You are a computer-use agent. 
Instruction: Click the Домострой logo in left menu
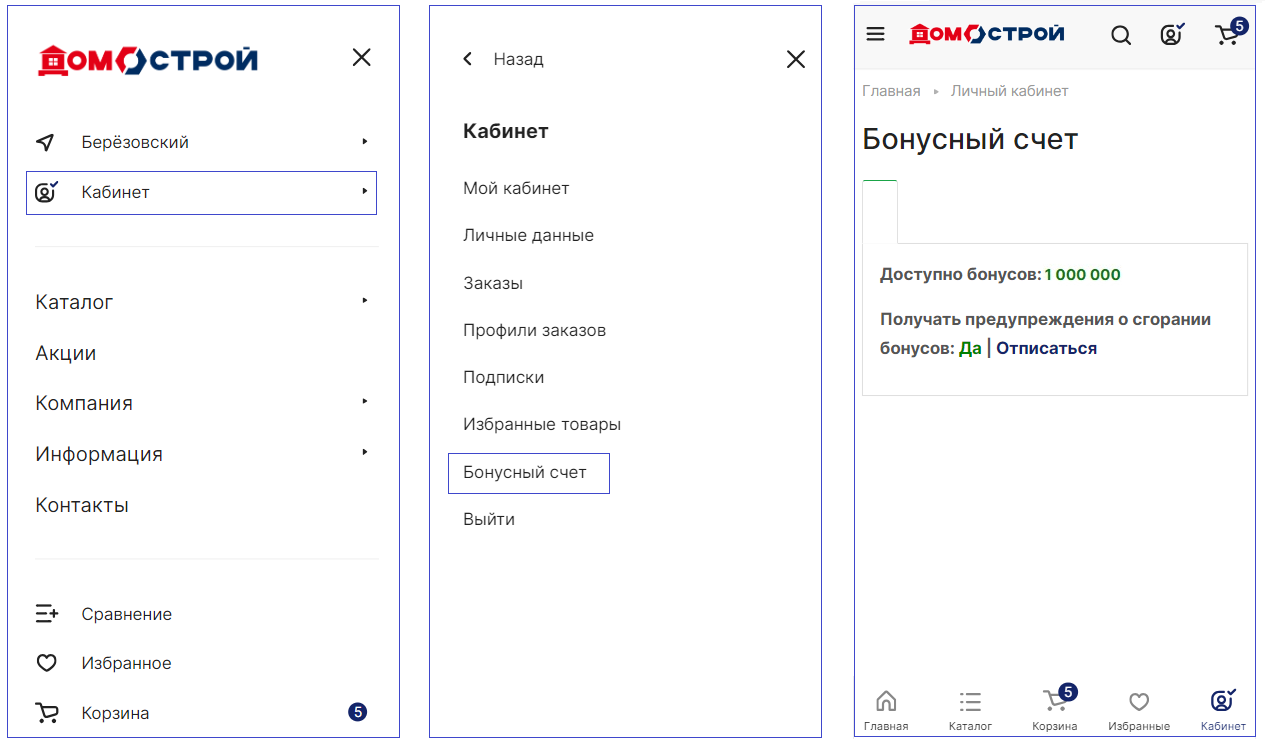[148, 60]
